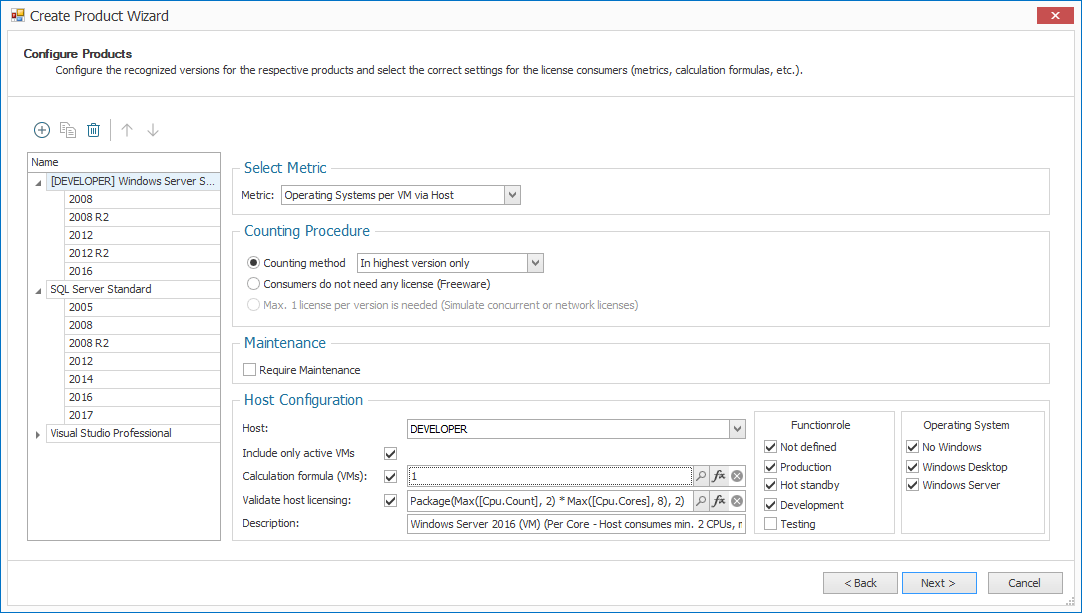Viewport: 1082px width, 613px height.
Task: Click into host licensing Package formula field
Action: [550, 501]
